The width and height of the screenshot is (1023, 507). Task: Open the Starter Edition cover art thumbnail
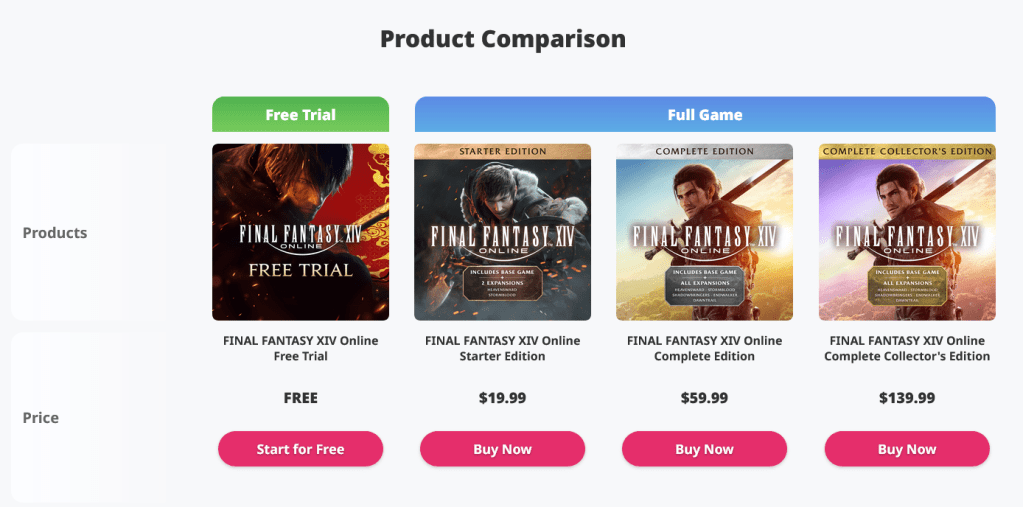coord(502,232)
